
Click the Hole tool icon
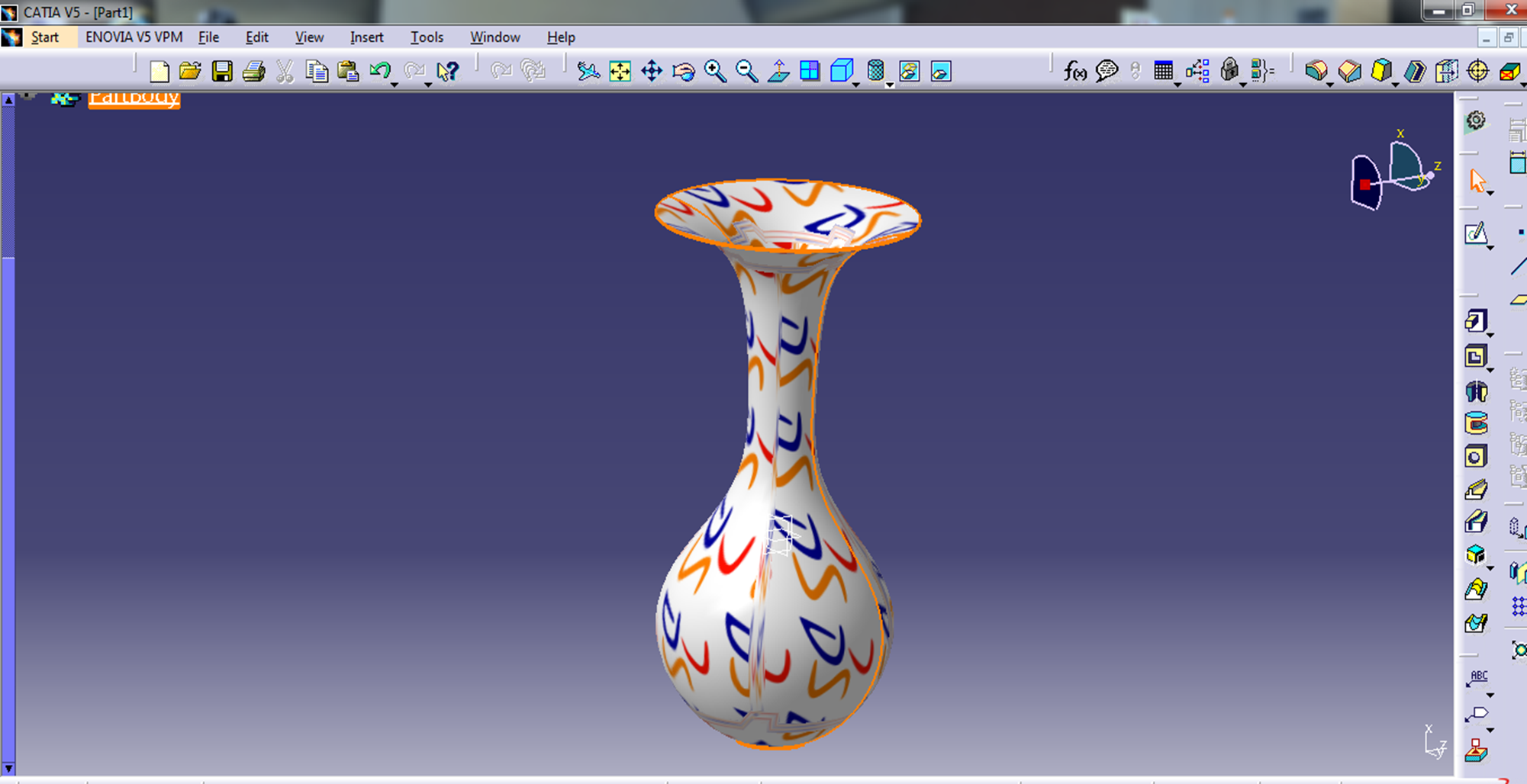point(1475,457)
